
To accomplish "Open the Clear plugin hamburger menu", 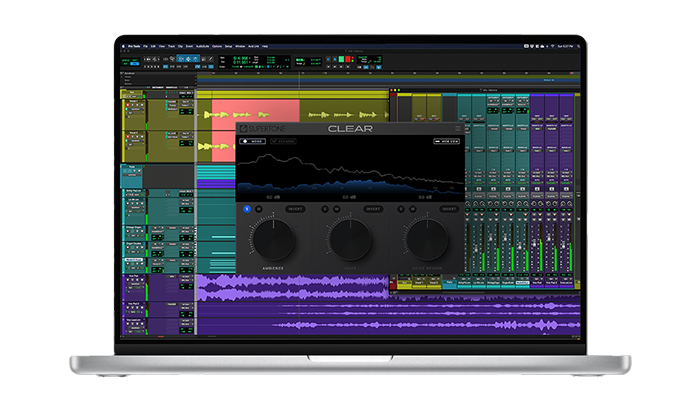I will click(458, 129).
